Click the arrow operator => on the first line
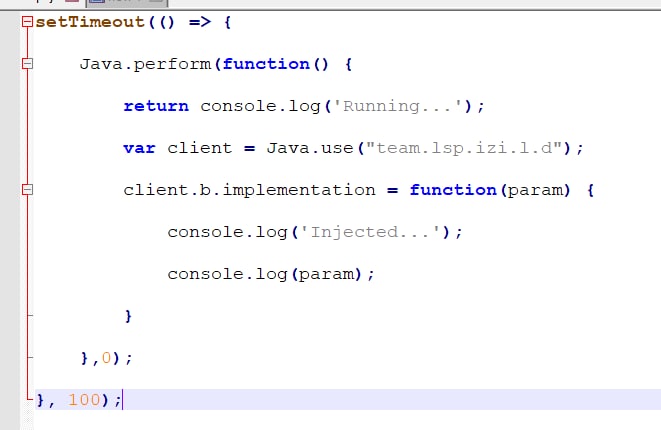 coord(200,22)
